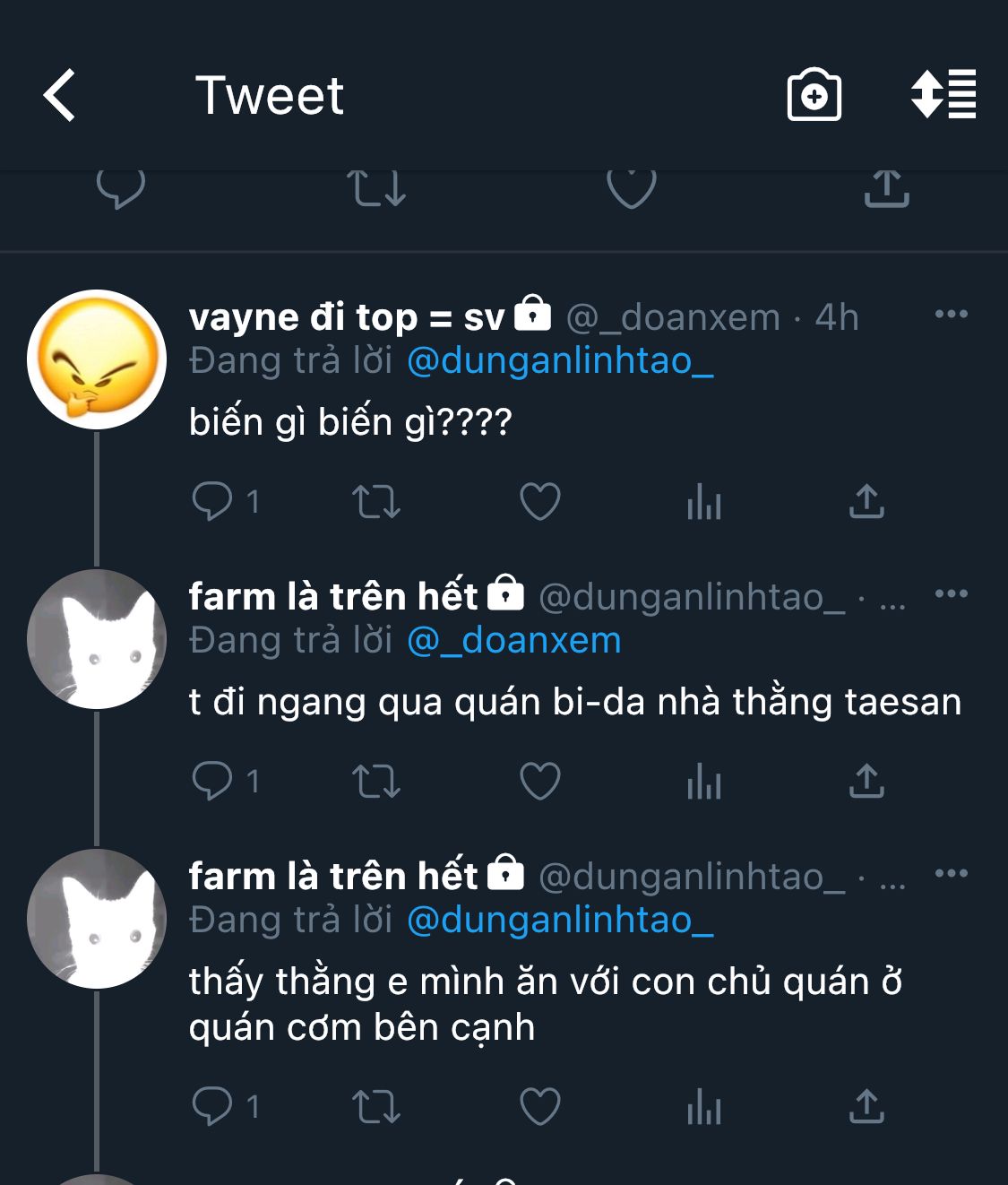Open more options on 'quán cơm' tweet
This screenshot has width=1008, height=1185.
951,874
